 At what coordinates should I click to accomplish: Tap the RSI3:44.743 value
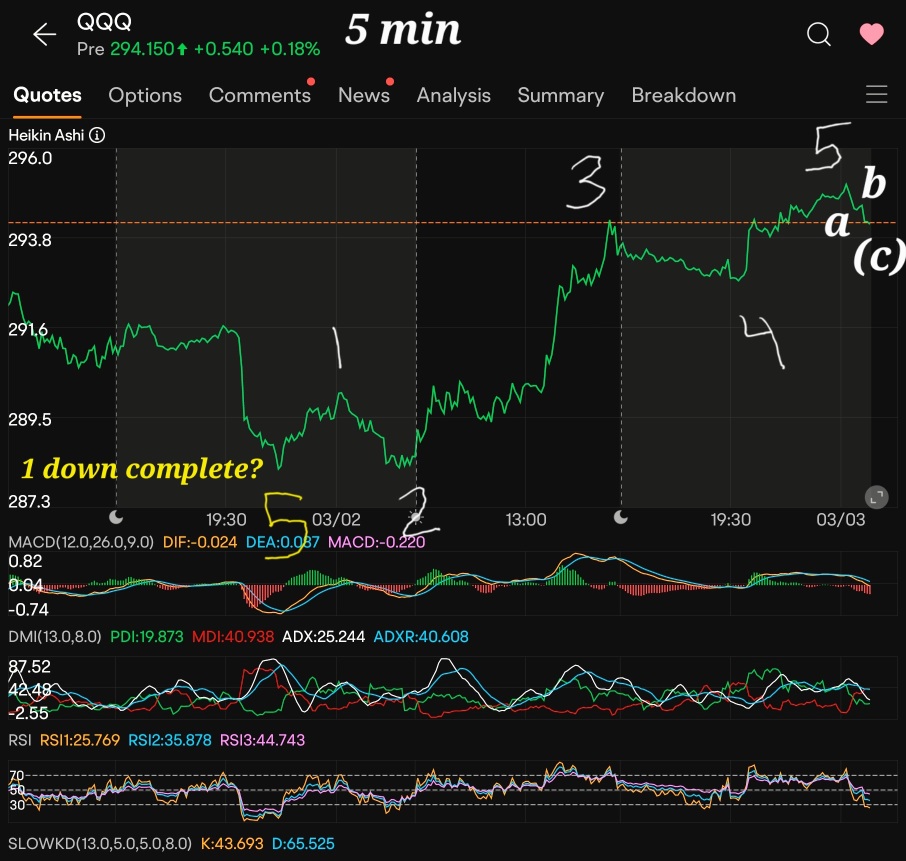(x=262, y=740)
